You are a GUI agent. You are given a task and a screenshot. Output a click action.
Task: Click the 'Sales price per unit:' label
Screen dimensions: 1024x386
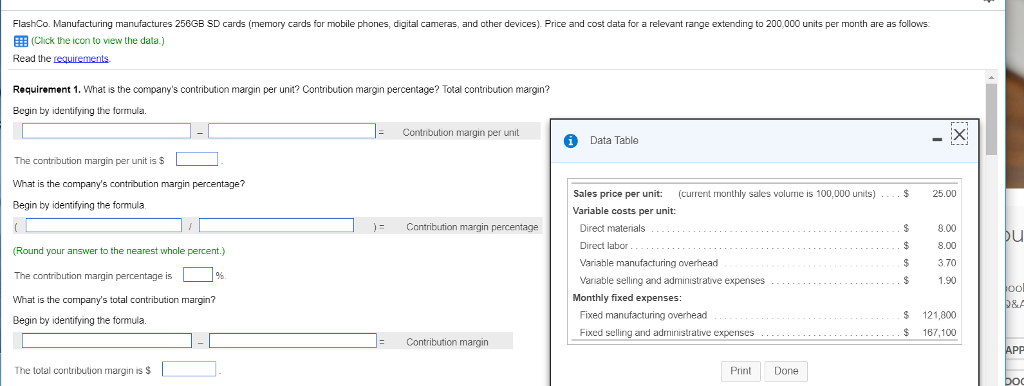tap(618, 194)
